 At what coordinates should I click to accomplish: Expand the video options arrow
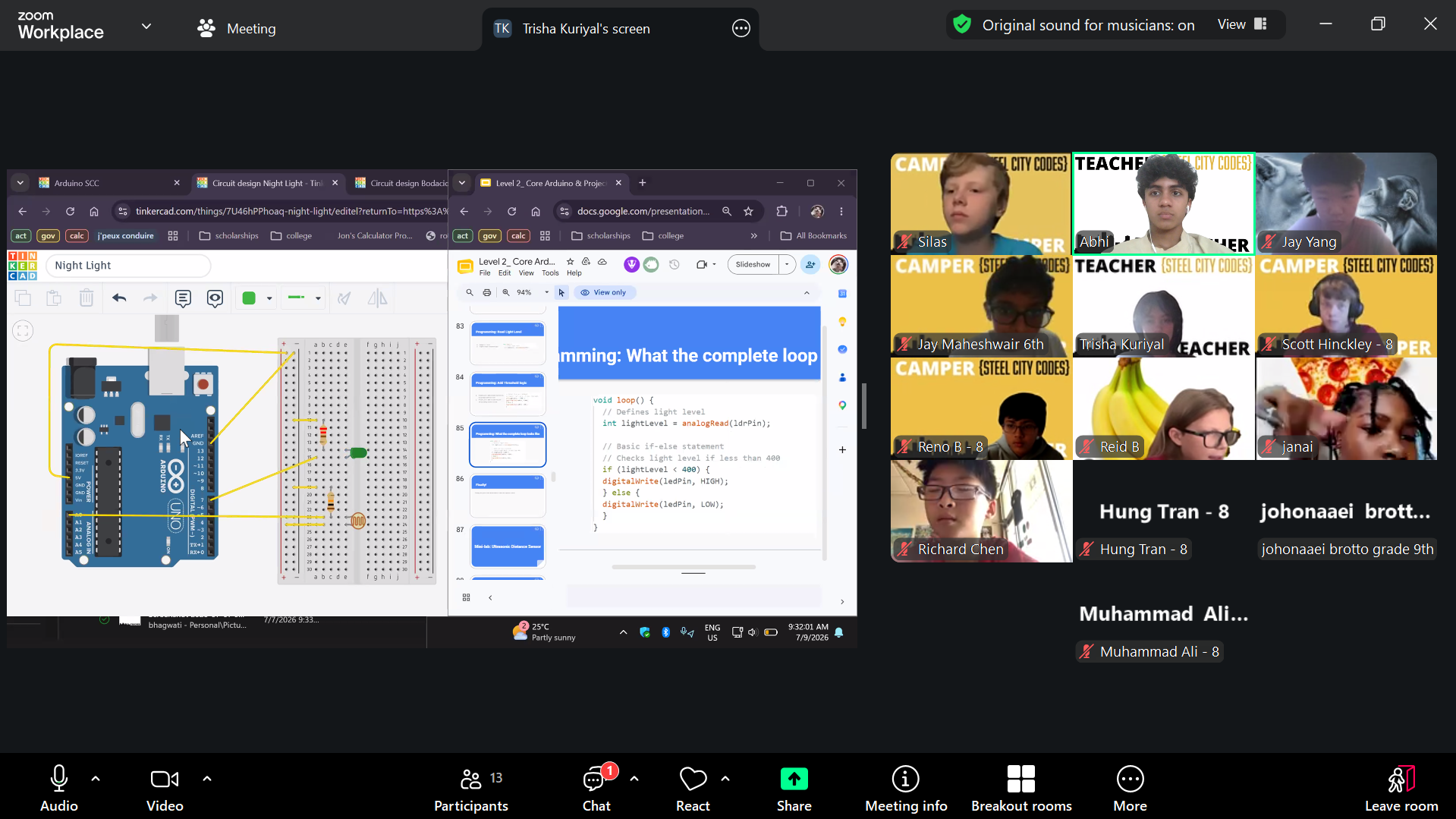207,779
